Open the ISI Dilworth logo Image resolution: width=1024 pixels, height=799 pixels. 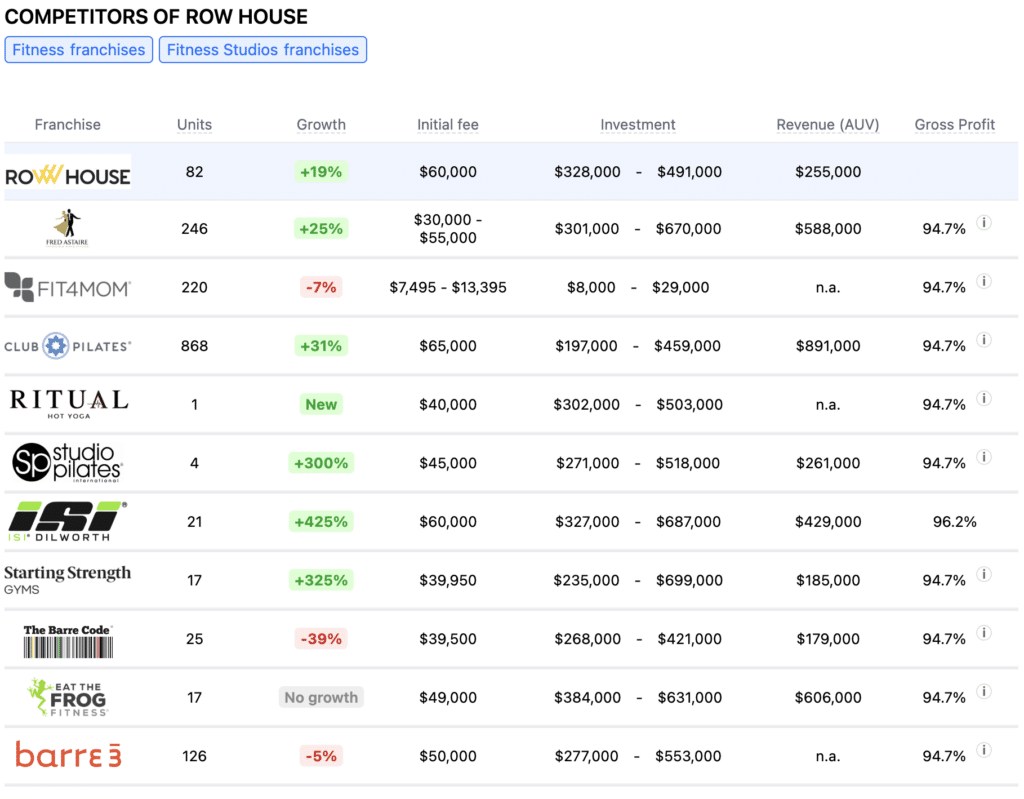click(x=67, y=521)
